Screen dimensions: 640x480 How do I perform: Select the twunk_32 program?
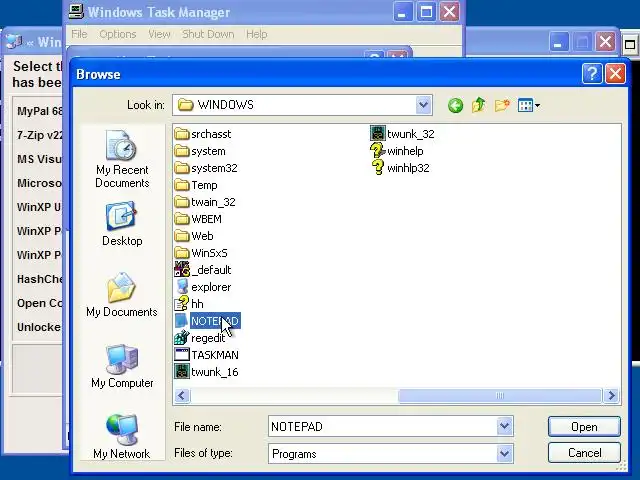(x=402, y=134)
